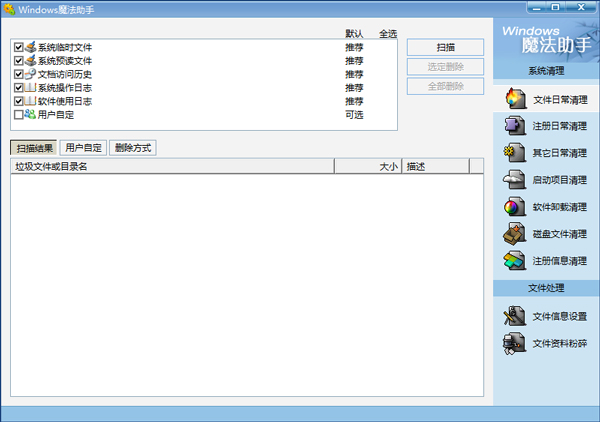Select the 文件处理 section header
Viewport: 600px width, 422px height.
tap(546, 288)
